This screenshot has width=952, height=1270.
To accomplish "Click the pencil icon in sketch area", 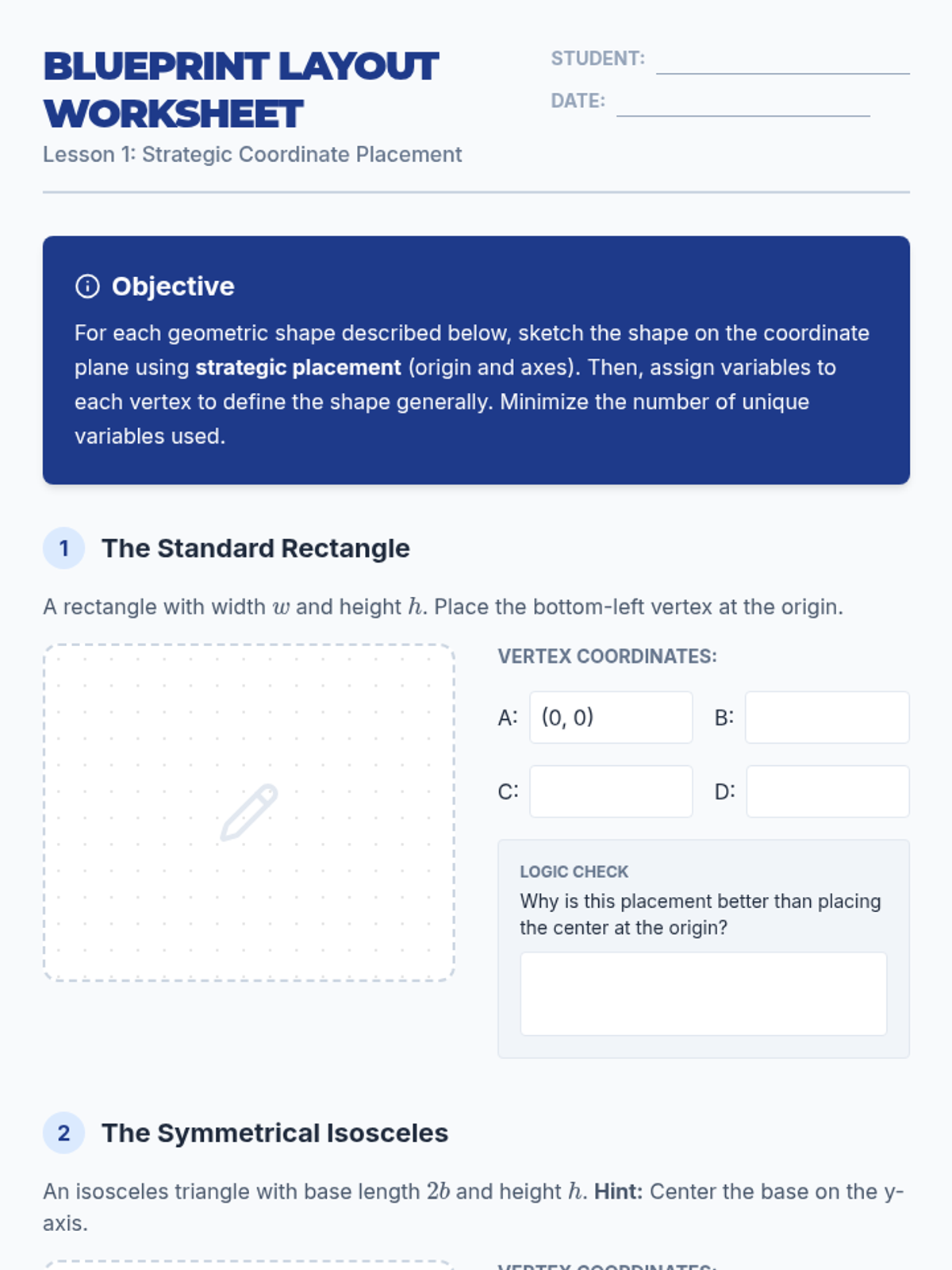I will coord(248,812).
